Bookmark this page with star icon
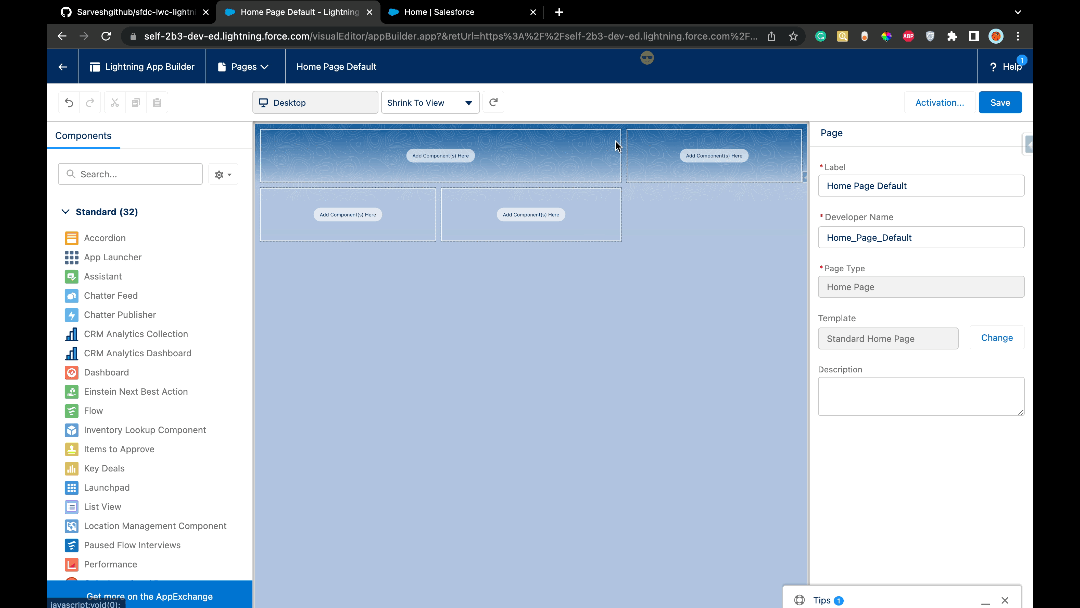This screenshot has width=1080, height=608. point(793,36)
